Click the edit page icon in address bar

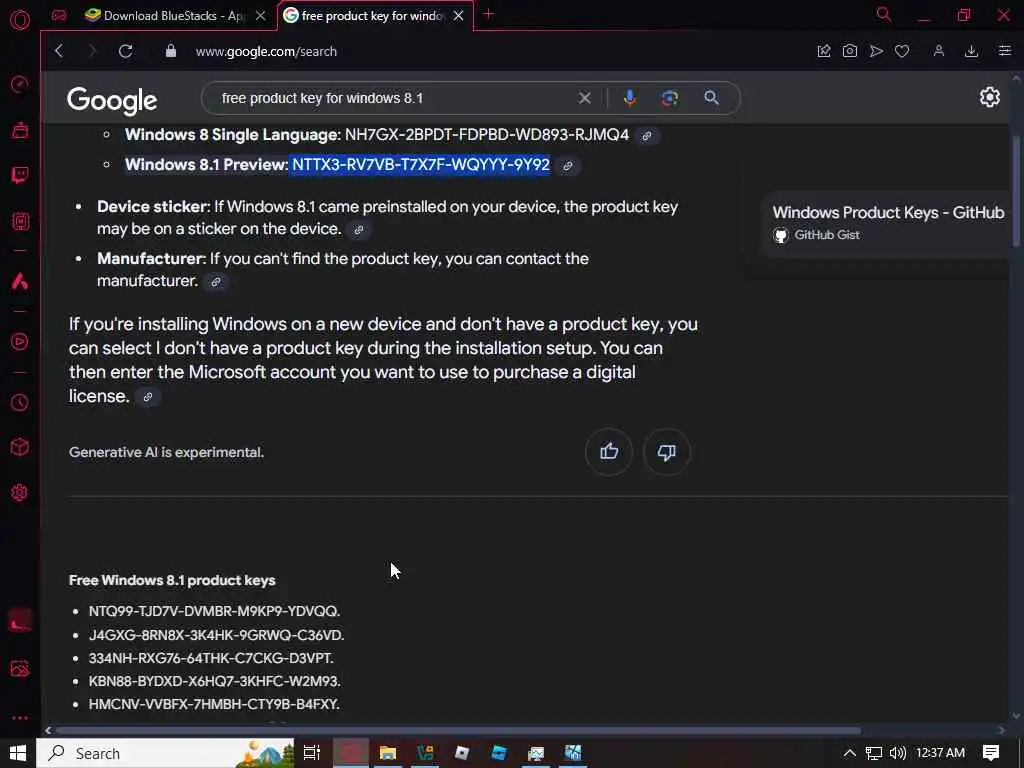[824, 51]
